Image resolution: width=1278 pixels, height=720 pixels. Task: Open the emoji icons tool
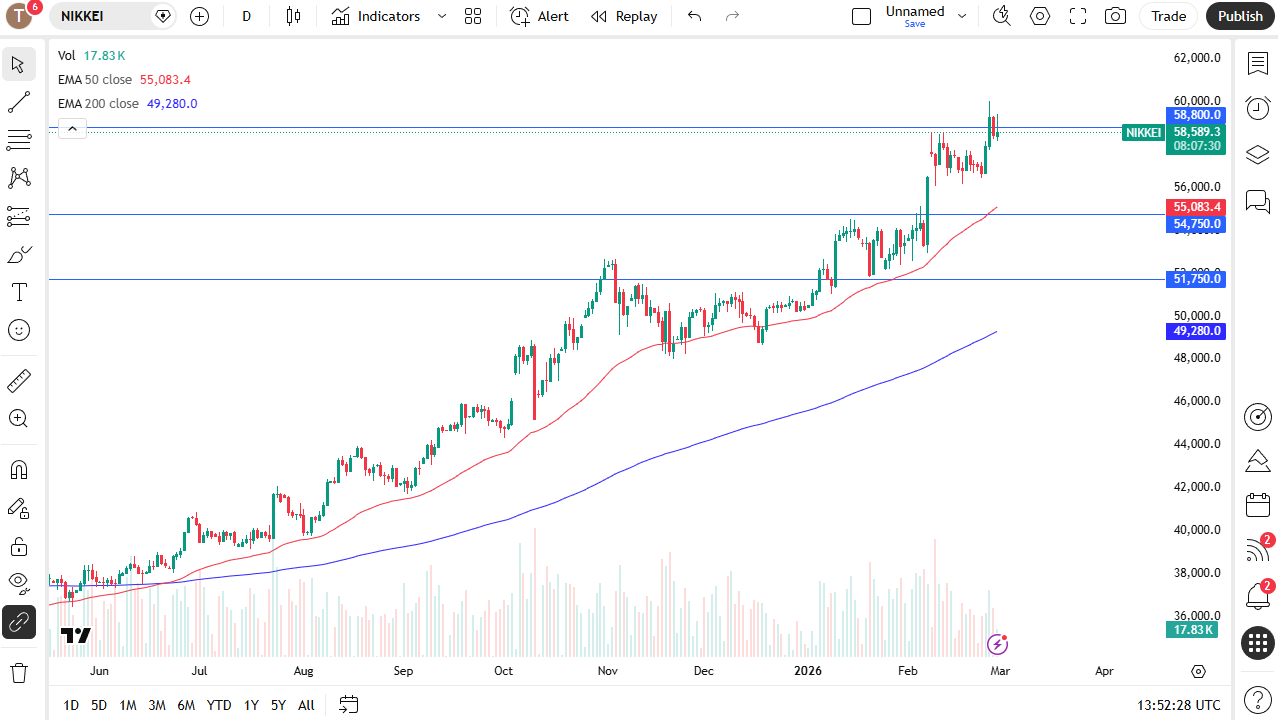pos(18,330)
